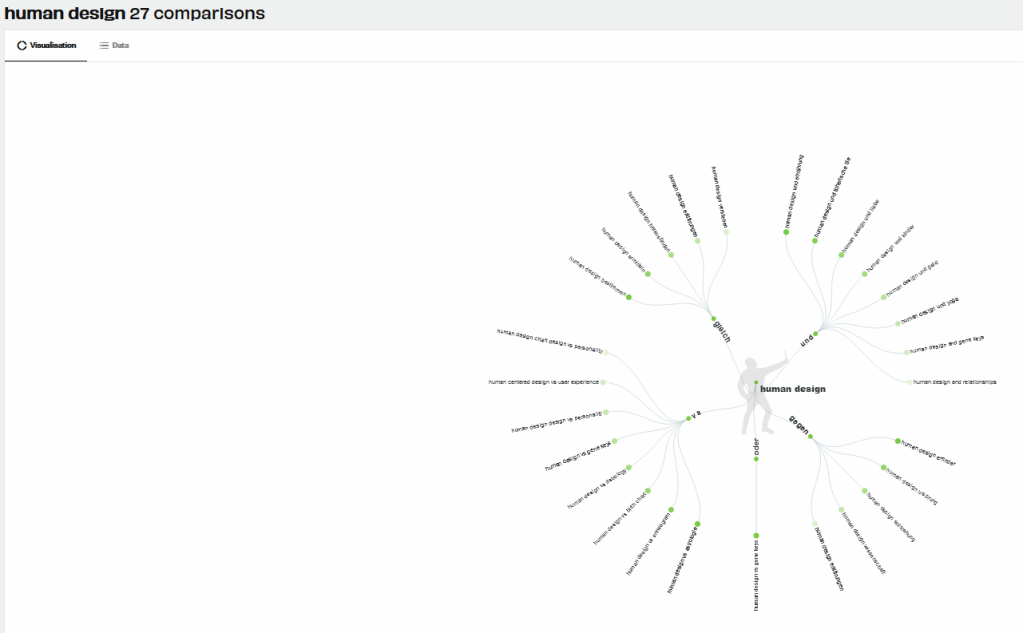Click the circular icon beside Visualisation
This screenshot has height=633, width=1023.
coord(22,46)
